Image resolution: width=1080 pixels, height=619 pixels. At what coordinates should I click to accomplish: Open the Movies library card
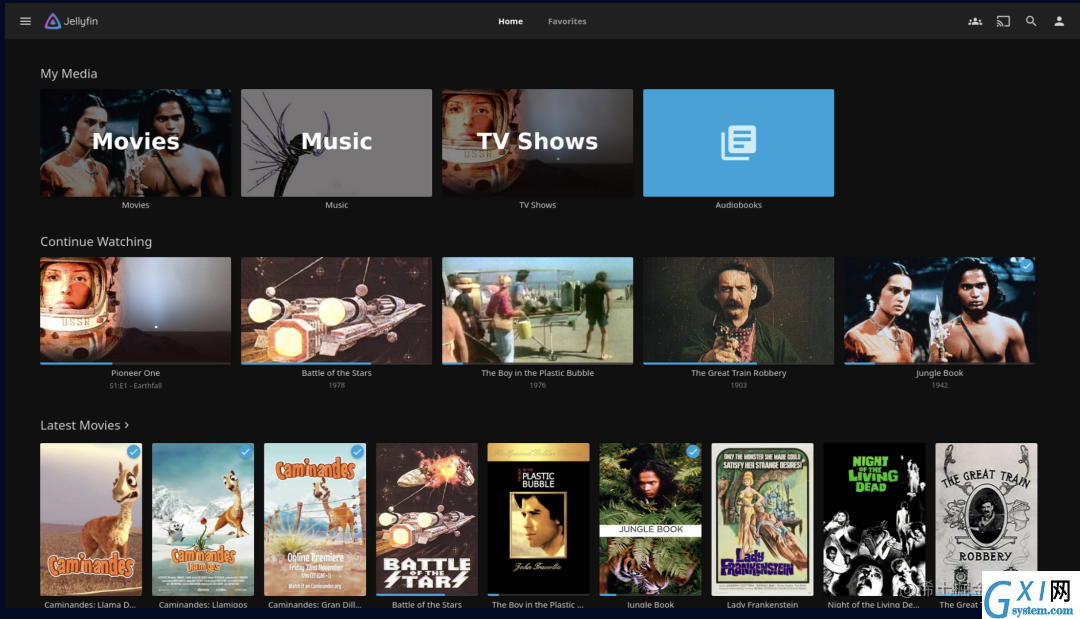[x=136, y=143]
